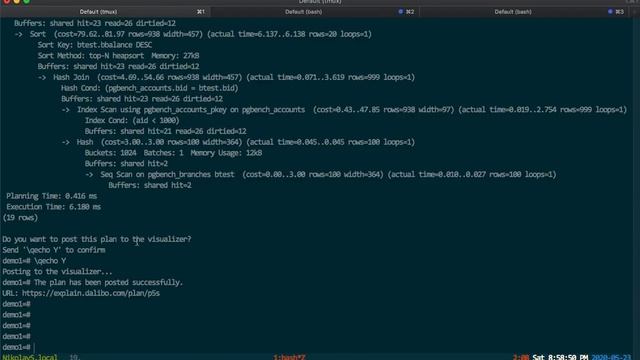Click the 'Planning Time: 0.416 ms' line
Image resolution: width=640 pixels, height=360 pixels.
(x=51, y=196)
